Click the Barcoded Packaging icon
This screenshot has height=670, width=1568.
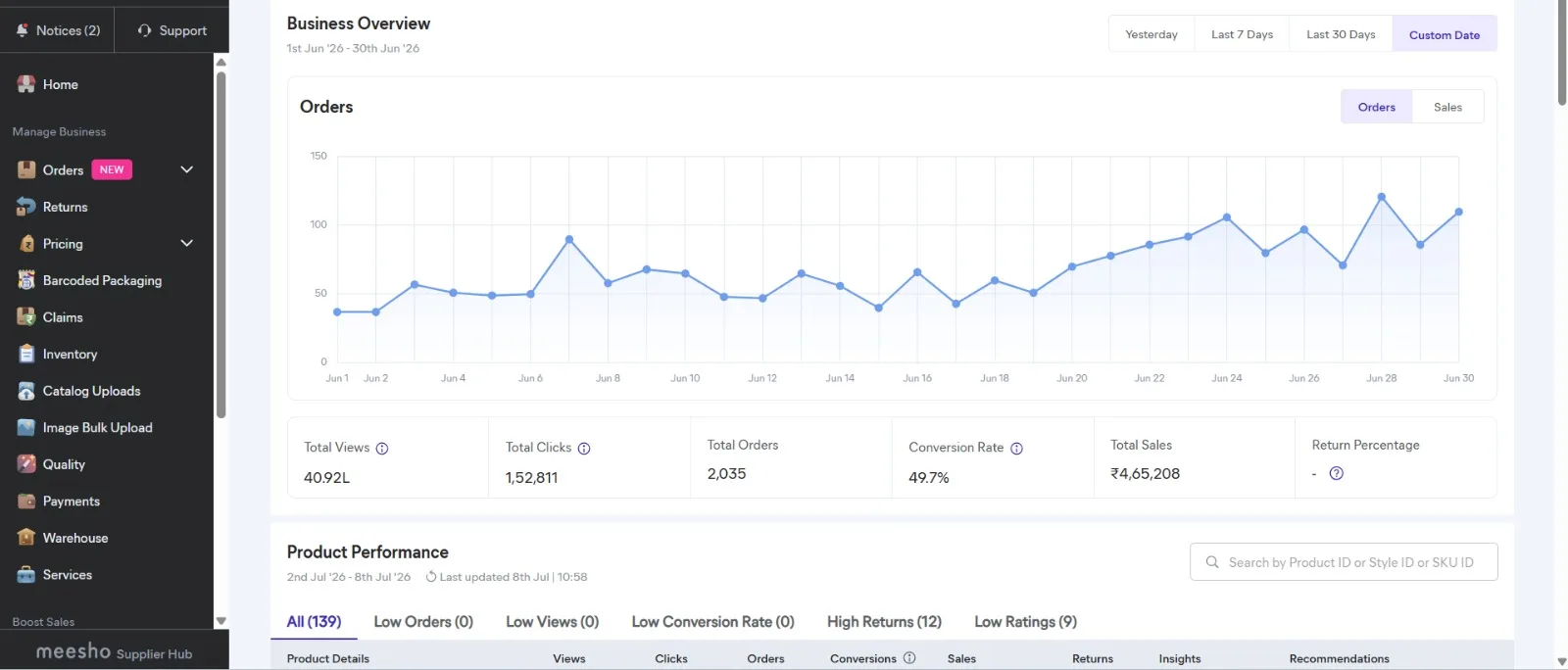click(26, 280)
